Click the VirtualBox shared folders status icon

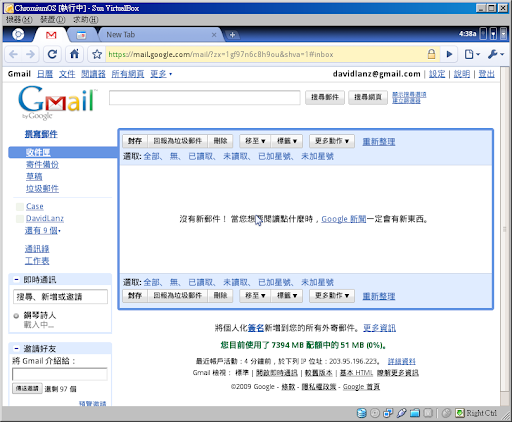415,413
